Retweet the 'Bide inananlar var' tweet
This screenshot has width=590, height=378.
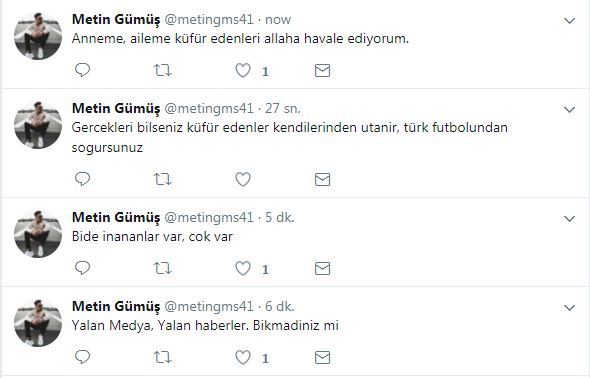[x=163, y=269]
